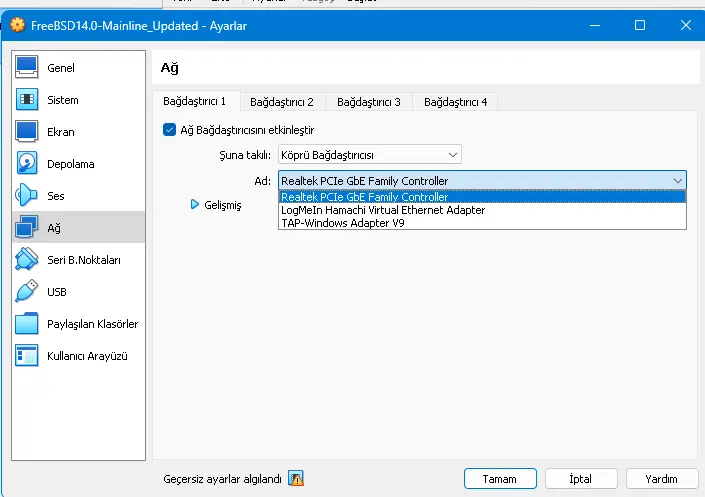Screen dimensions: 705x497
Task: Choose Realtek PCIe GbE Family Controller option
Action: click(482, 197)
